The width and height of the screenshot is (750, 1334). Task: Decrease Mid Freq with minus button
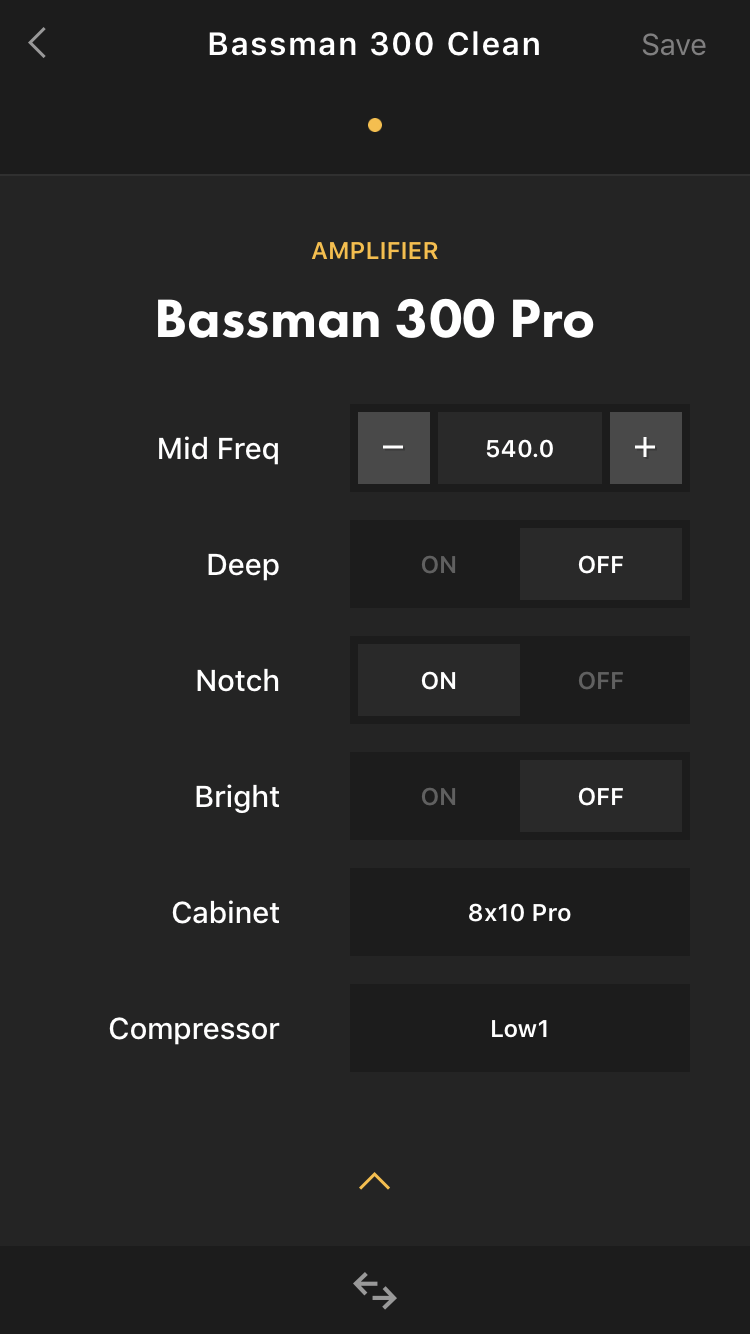point(394,448)
